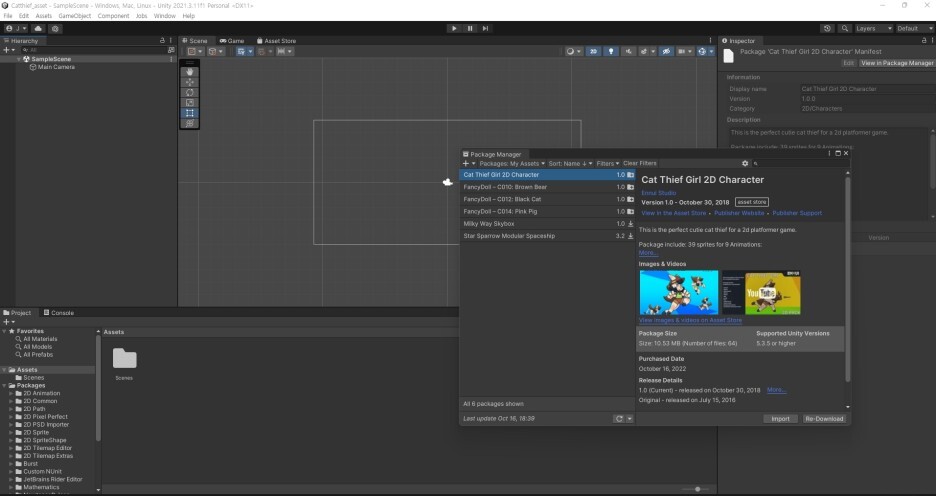Click View in Package Manager button
This screenshot has width=936, height=496.
[x=897, y=63]
